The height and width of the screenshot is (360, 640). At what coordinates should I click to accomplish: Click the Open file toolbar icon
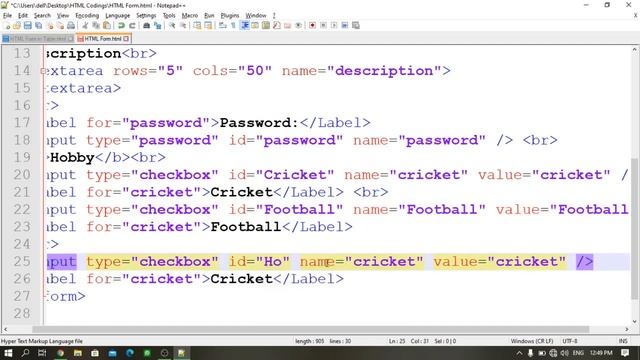pos(17,25)
